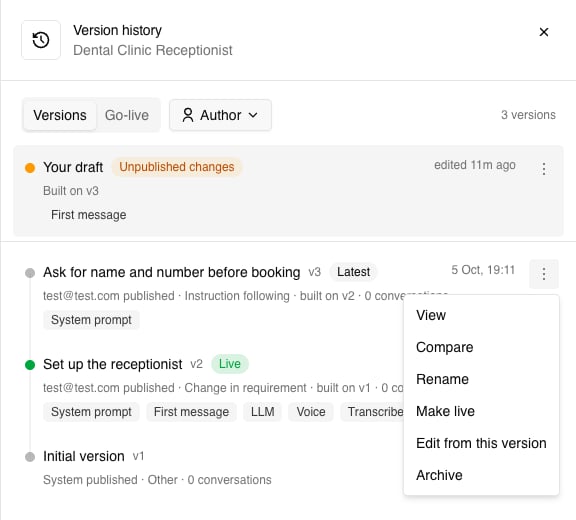Screen dimensions: 576x520
Task: Open Your draft entry
Action: click(x=288, y=191)
